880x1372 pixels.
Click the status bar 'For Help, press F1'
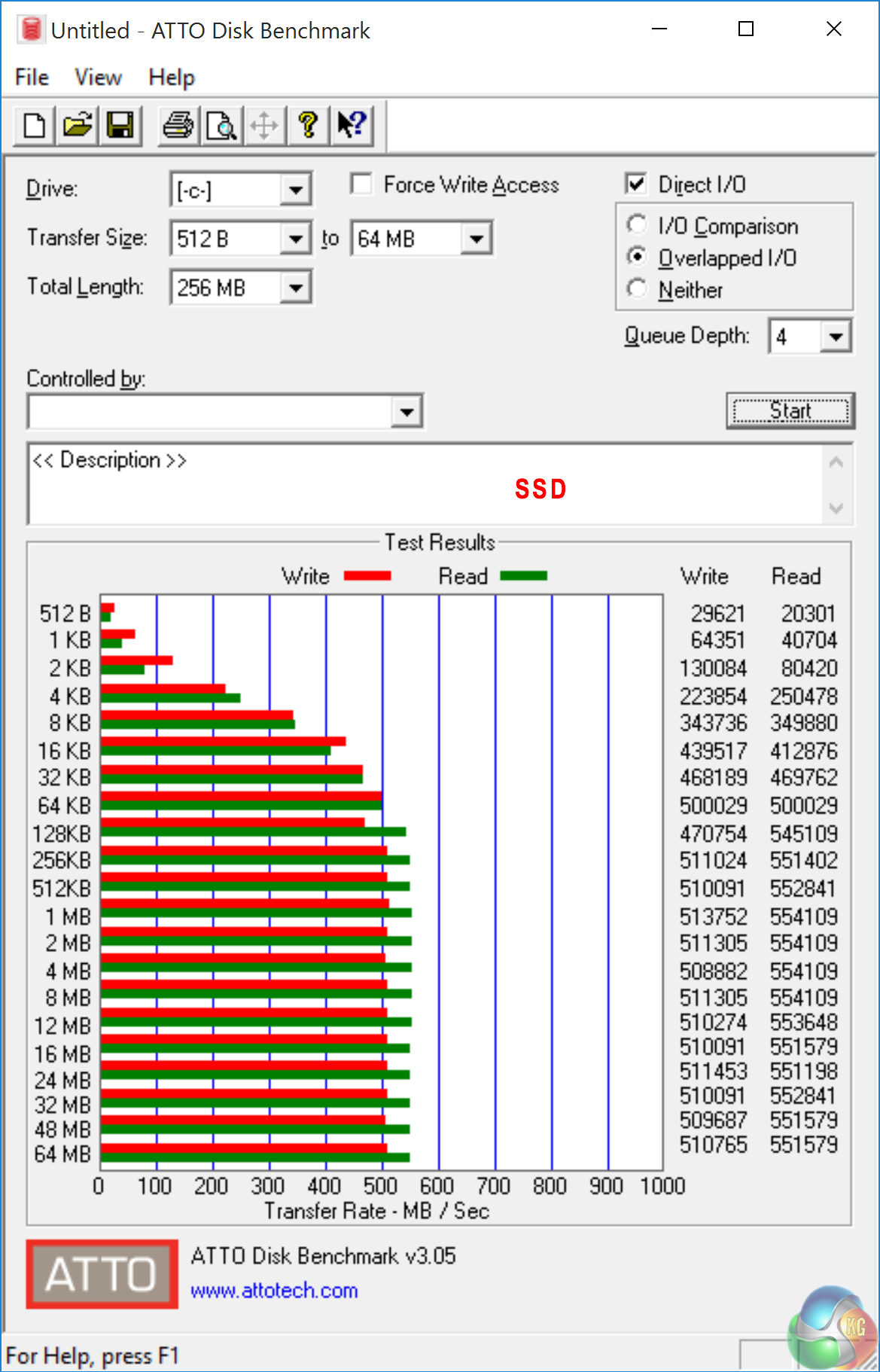[x=92, y=1356]
